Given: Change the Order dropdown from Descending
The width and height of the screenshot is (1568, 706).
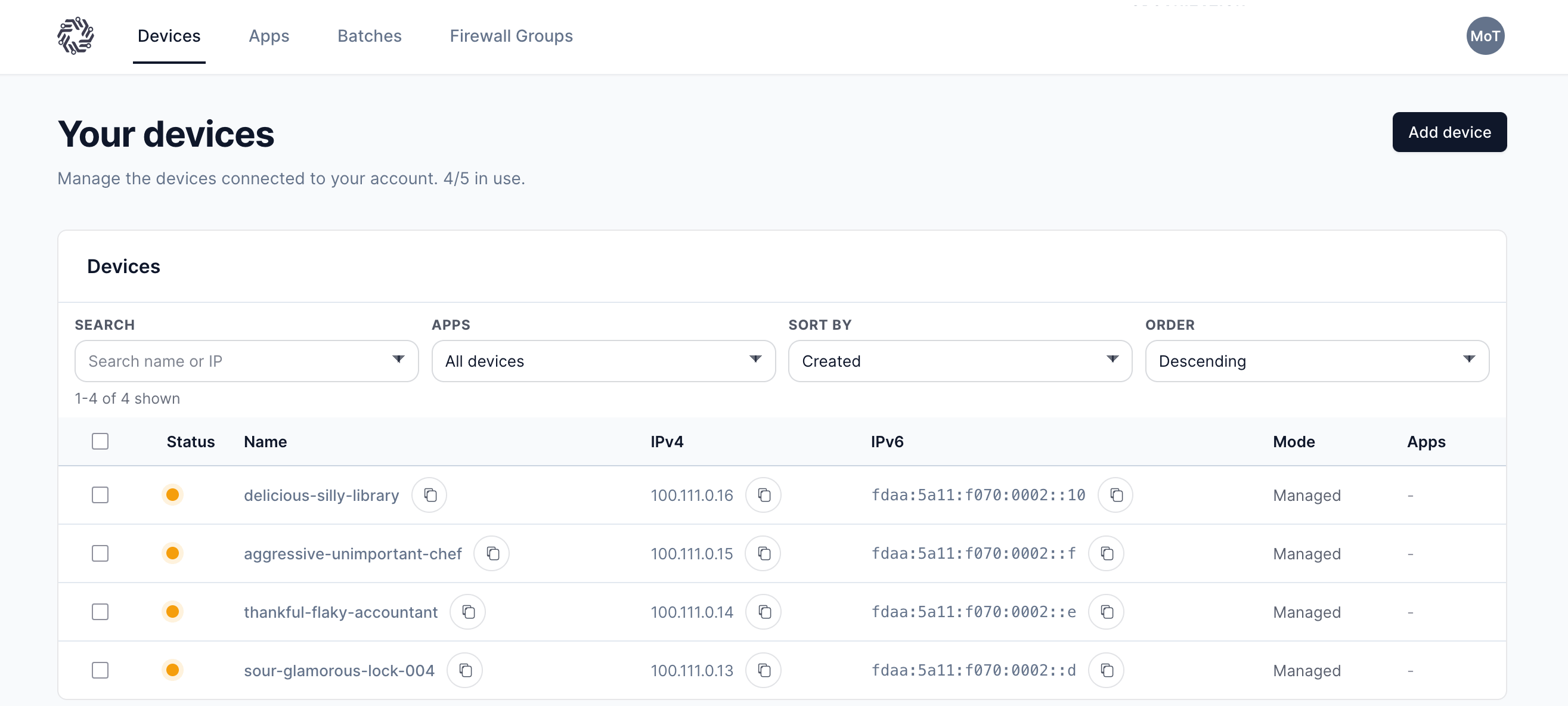Looking at the screenshot, I should point(1316,361).
